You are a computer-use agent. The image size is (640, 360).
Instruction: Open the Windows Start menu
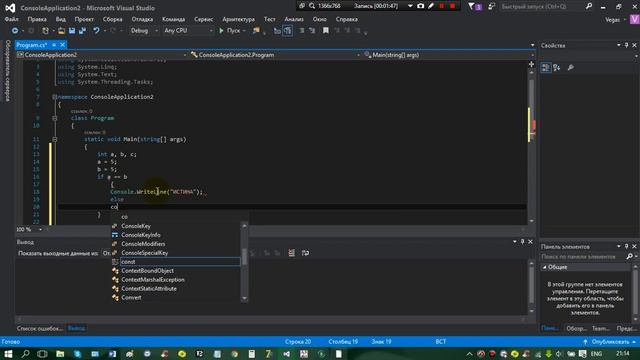point(8,354)
